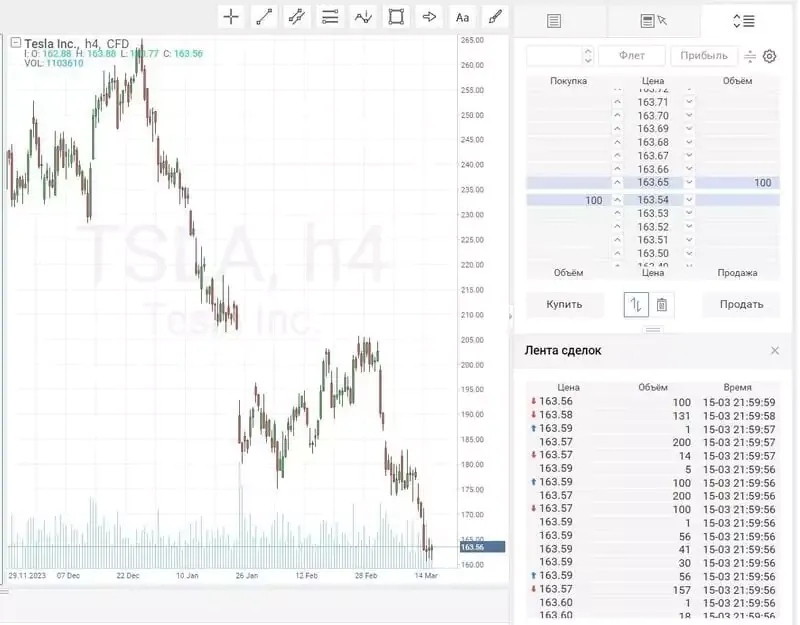Screen dimensions: 800x625
Task: Click the current price label 163.56 on axis
Action: pyautogui.click(x=482, y=547)
